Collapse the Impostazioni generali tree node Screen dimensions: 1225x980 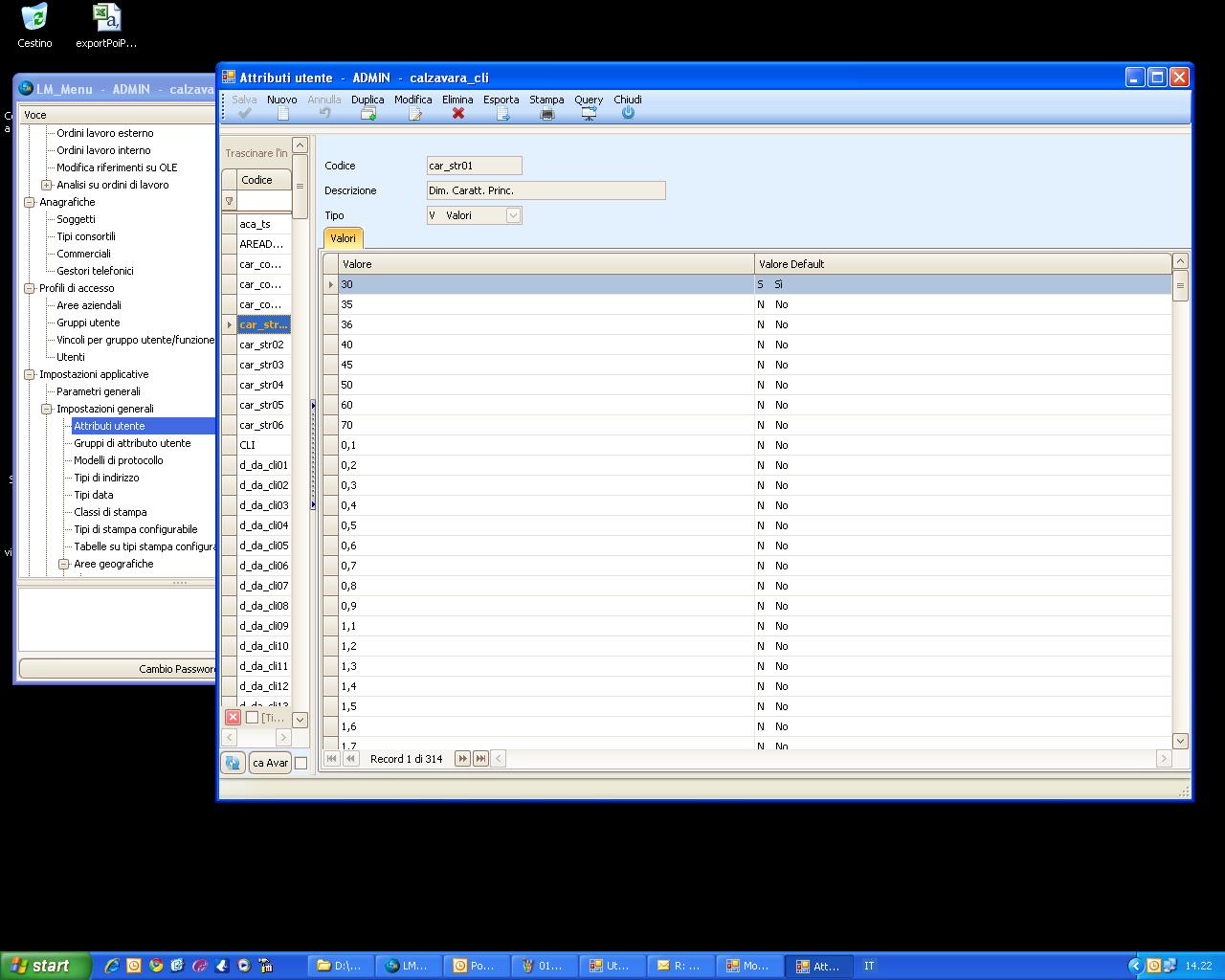tap(46, 409)
